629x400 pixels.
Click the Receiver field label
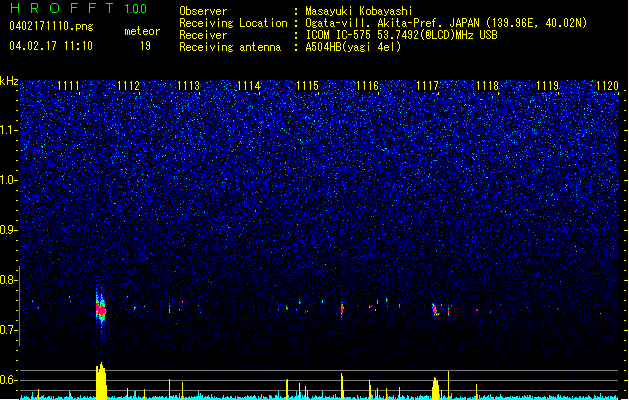pyautogui.click(x=203, y=35)
